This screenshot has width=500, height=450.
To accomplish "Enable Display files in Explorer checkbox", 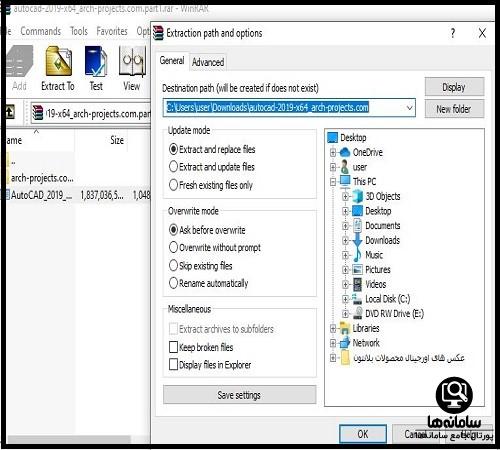I will point(173,364).
